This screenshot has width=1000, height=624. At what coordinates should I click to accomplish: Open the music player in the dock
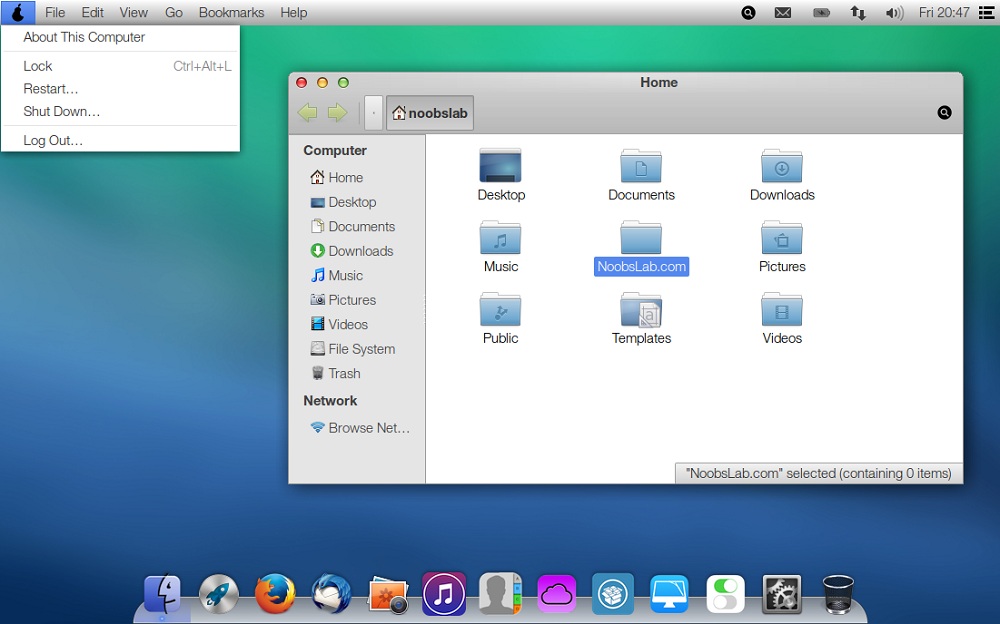click(x=444, y=593)
